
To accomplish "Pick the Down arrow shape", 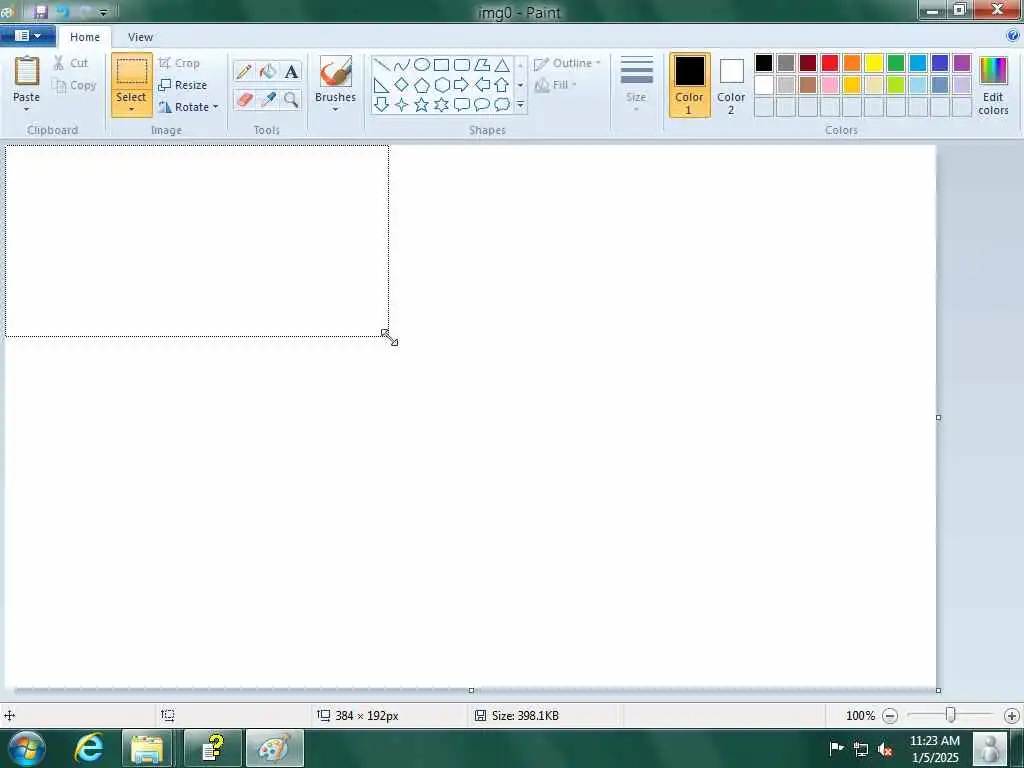I will pyautogui.click(x=381, y=104).
